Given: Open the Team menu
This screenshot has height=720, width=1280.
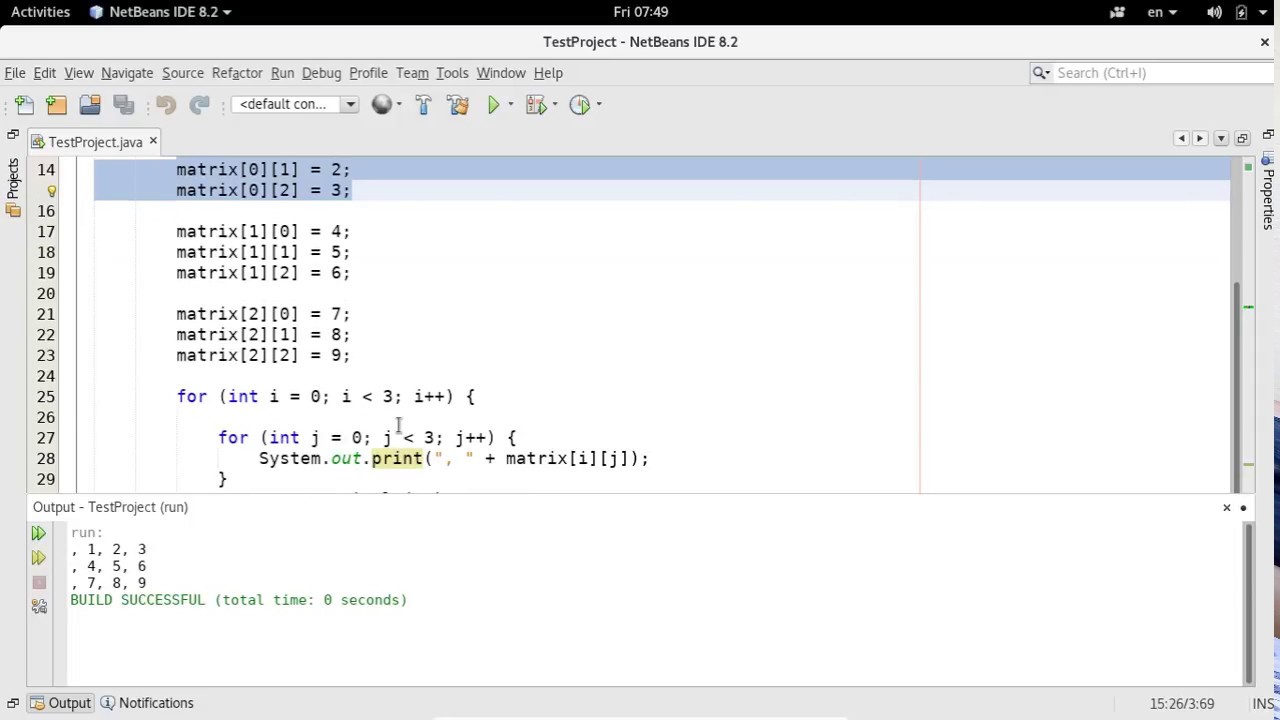Looking at the screenshot, I should [x=412, y=73].
